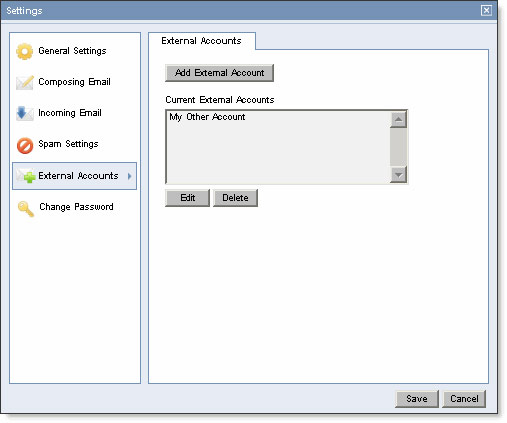
Task: Open General Settings in the sidebar
Action: tap(72, 51)
